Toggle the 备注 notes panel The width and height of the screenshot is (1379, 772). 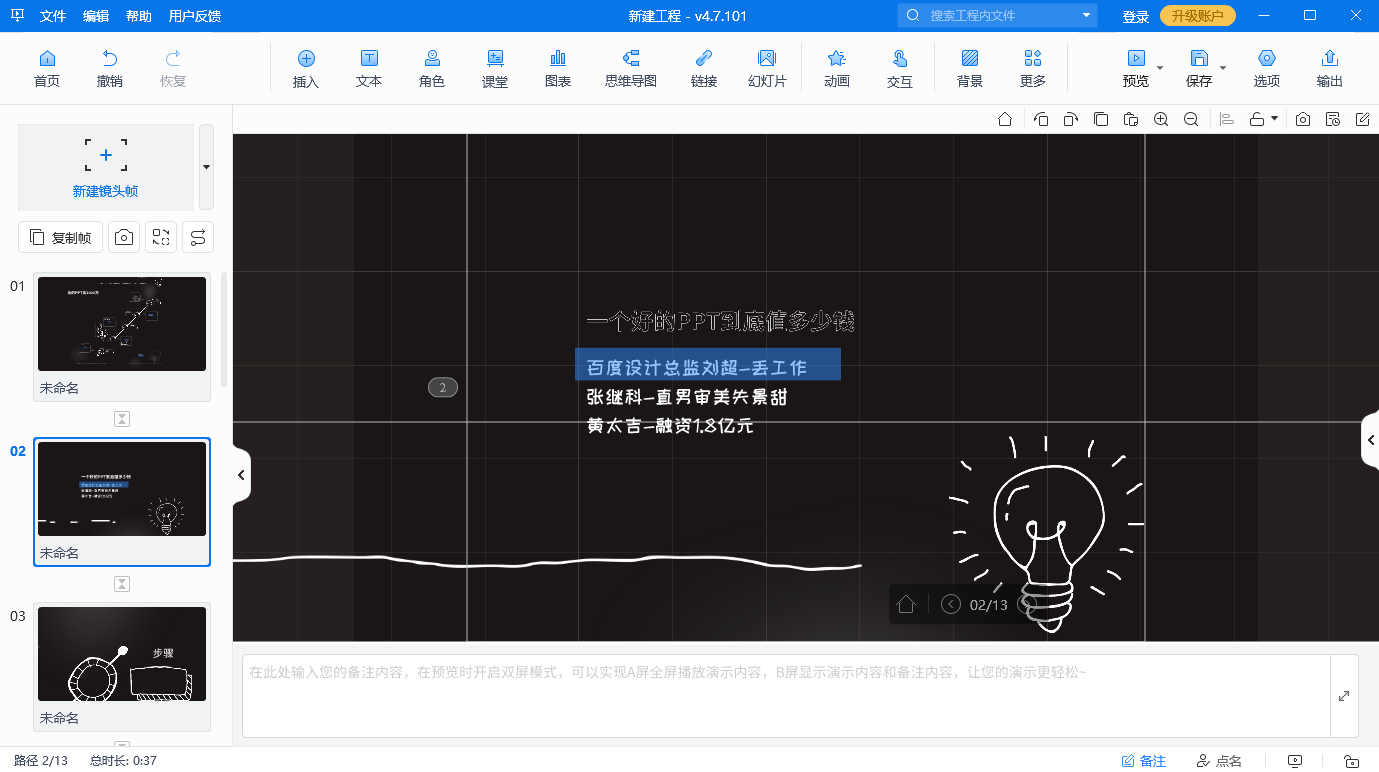coord(1144,761)
